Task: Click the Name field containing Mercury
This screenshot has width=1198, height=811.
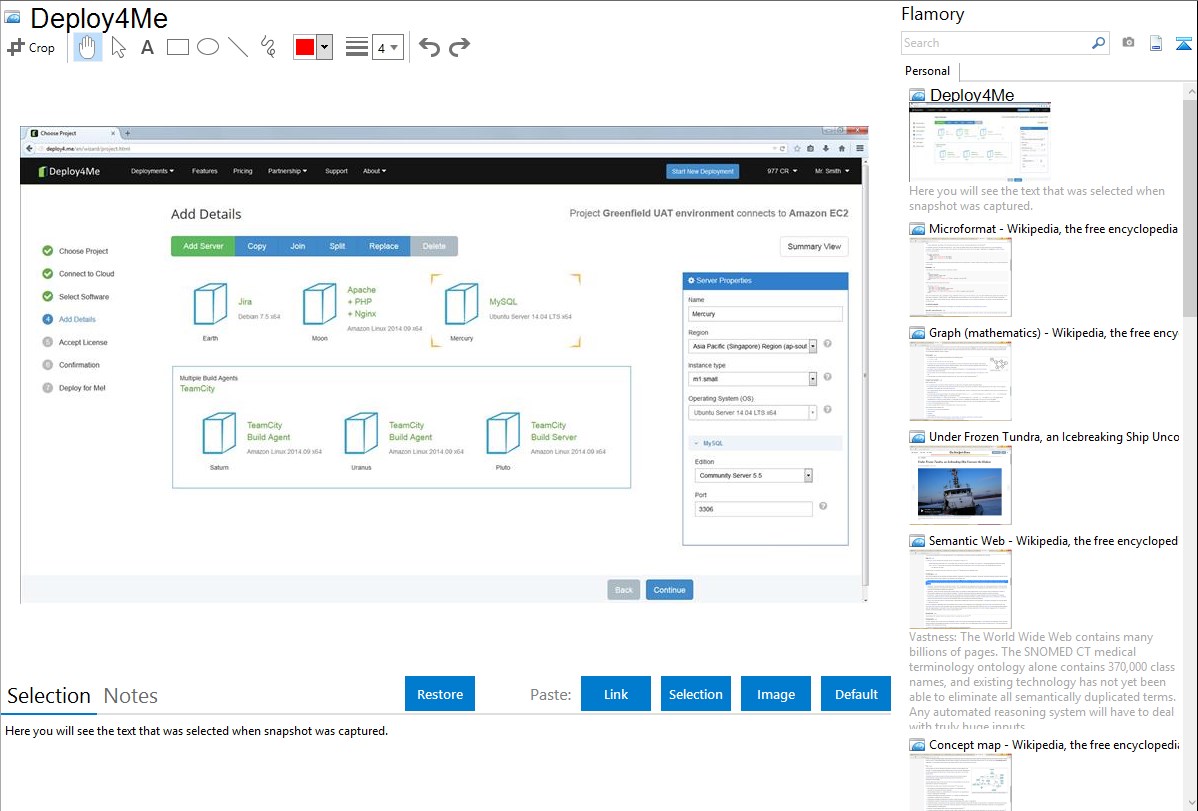Action: 765,314
